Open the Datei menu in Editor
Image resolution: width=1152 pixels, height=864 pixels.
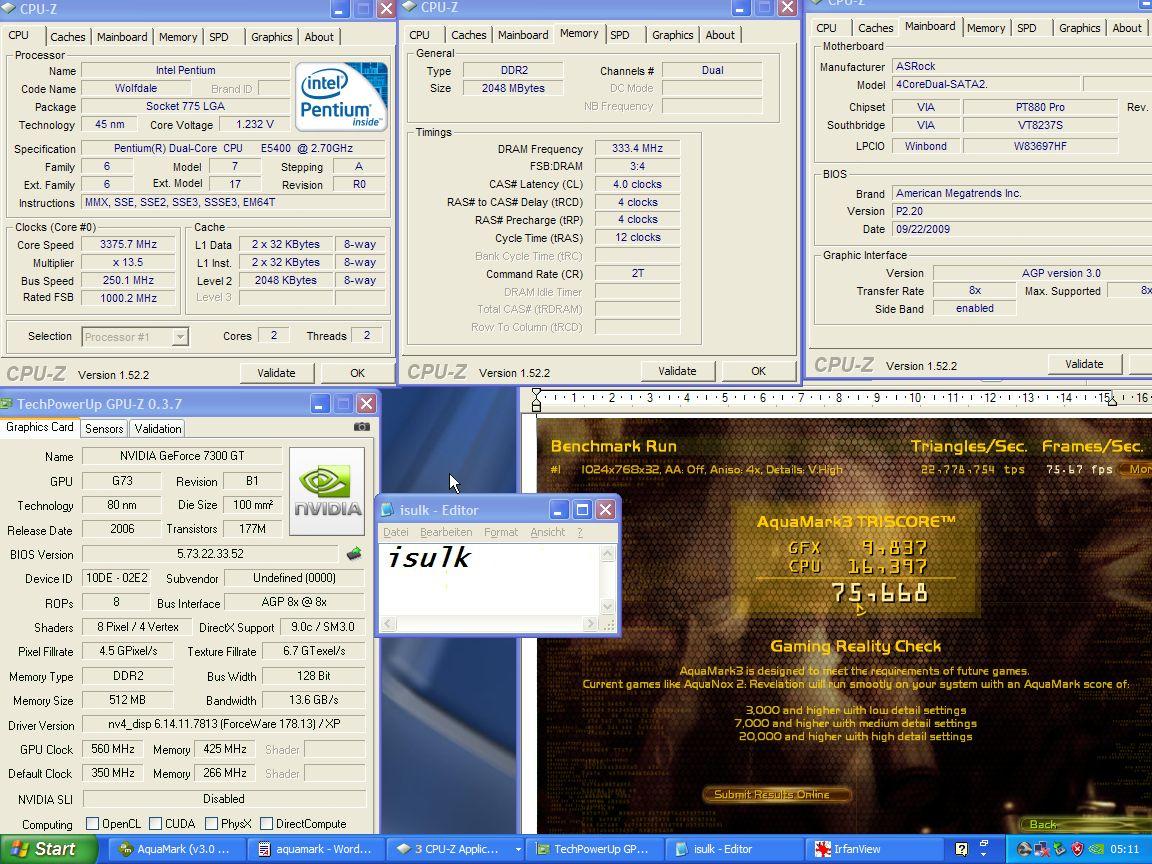[395, 532]
